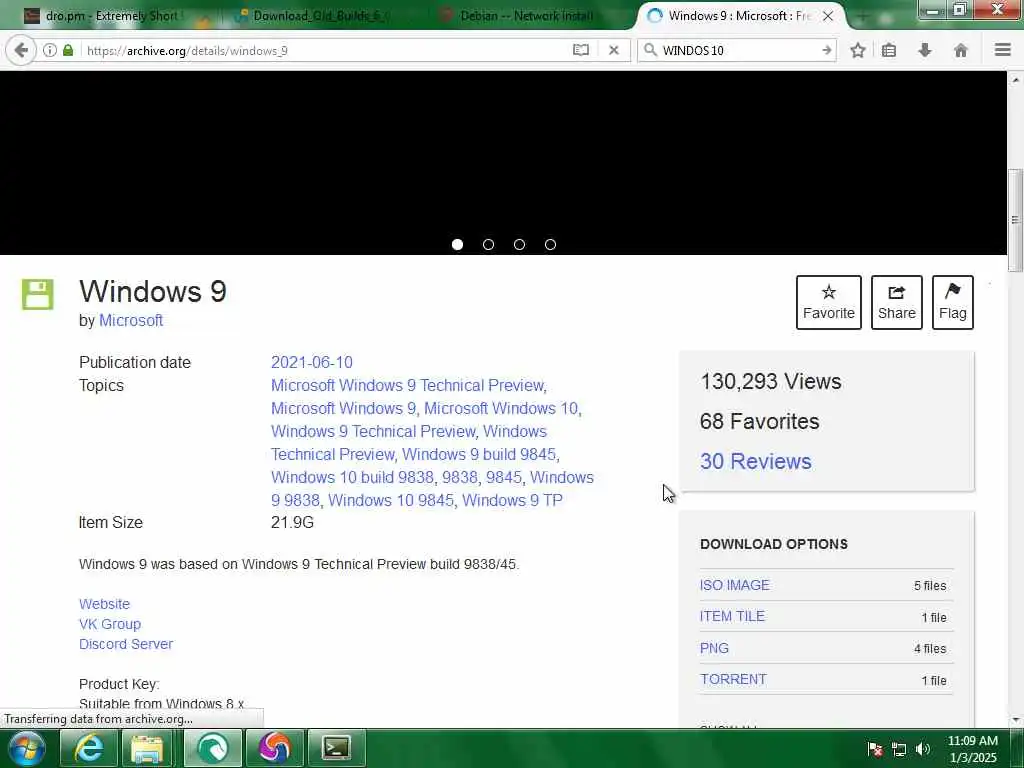Click scrollbar up arrow
The width and height of the screenshot is (1024, 768).
(1015, 80)
